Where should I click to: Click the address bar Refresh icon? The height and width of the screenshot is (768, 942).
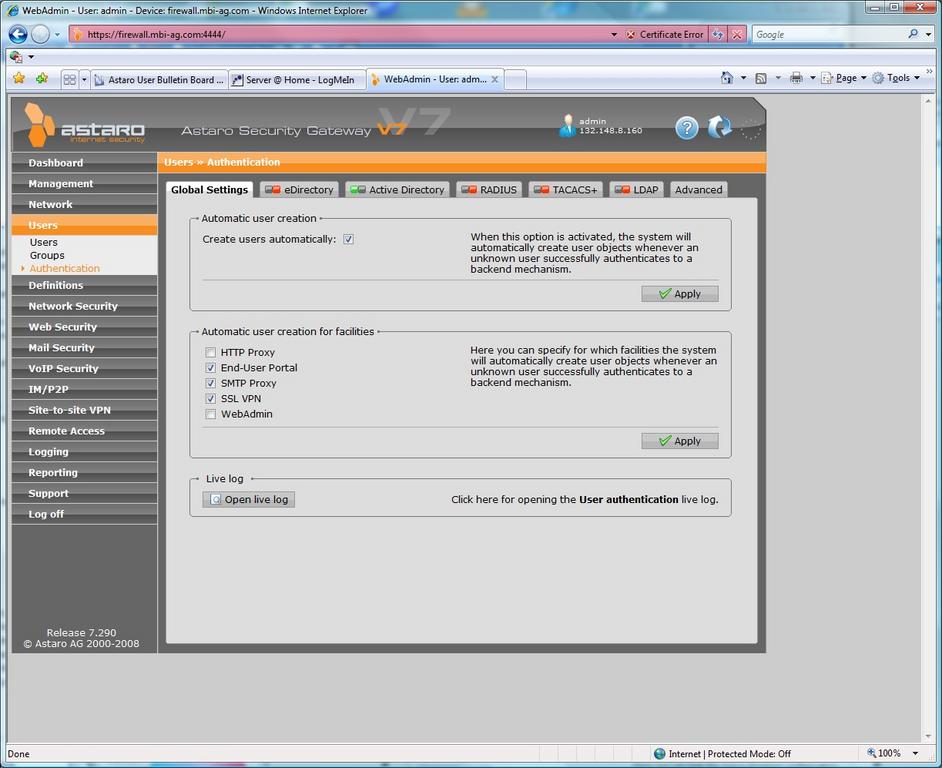click(x=717, y=34)
